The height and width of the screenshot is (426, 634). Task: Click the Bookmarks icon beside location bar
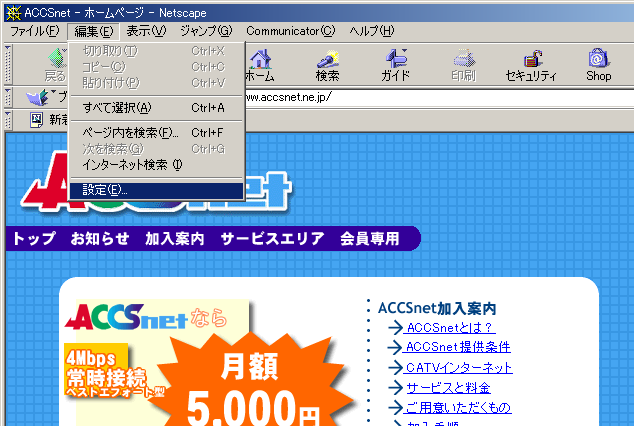point(38,97)
